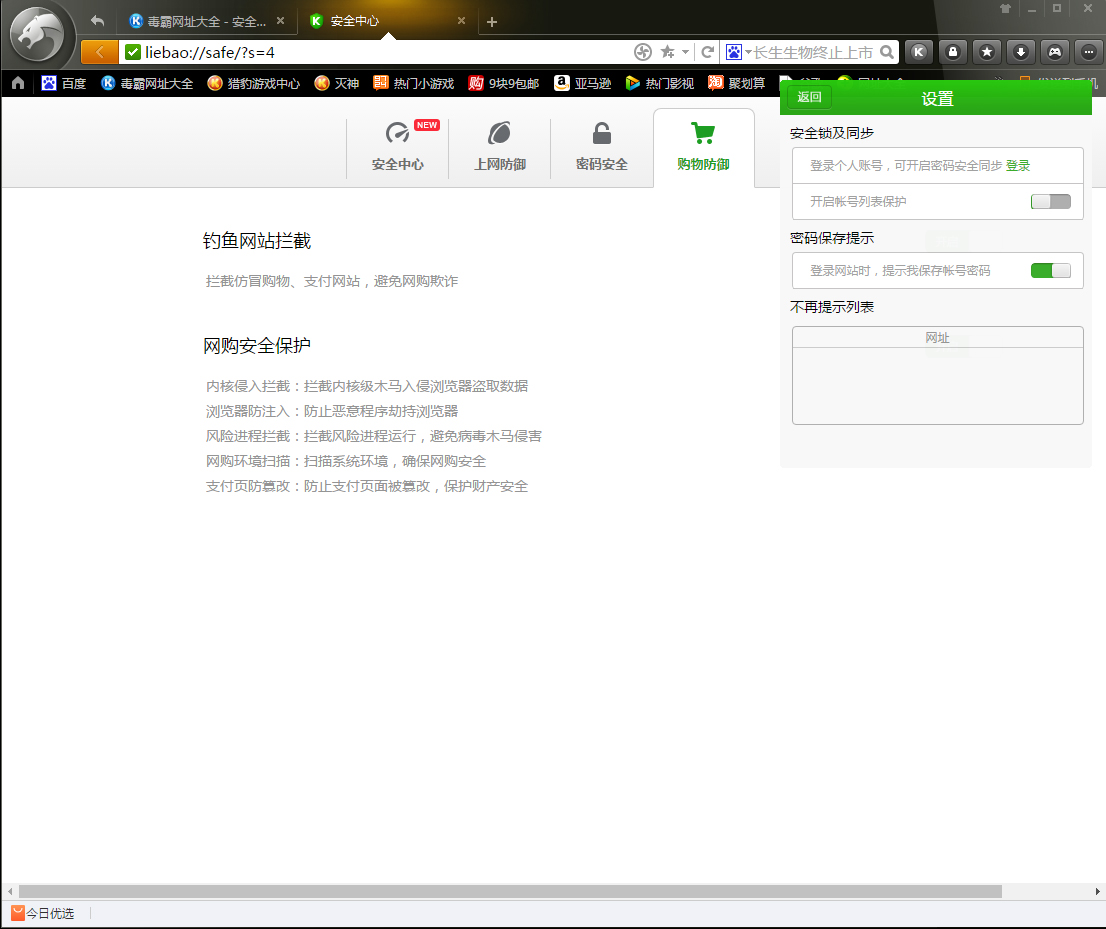Disable the password save prompt toggle
This screenshot has height=929, width=1106.
click(1050, 270)
